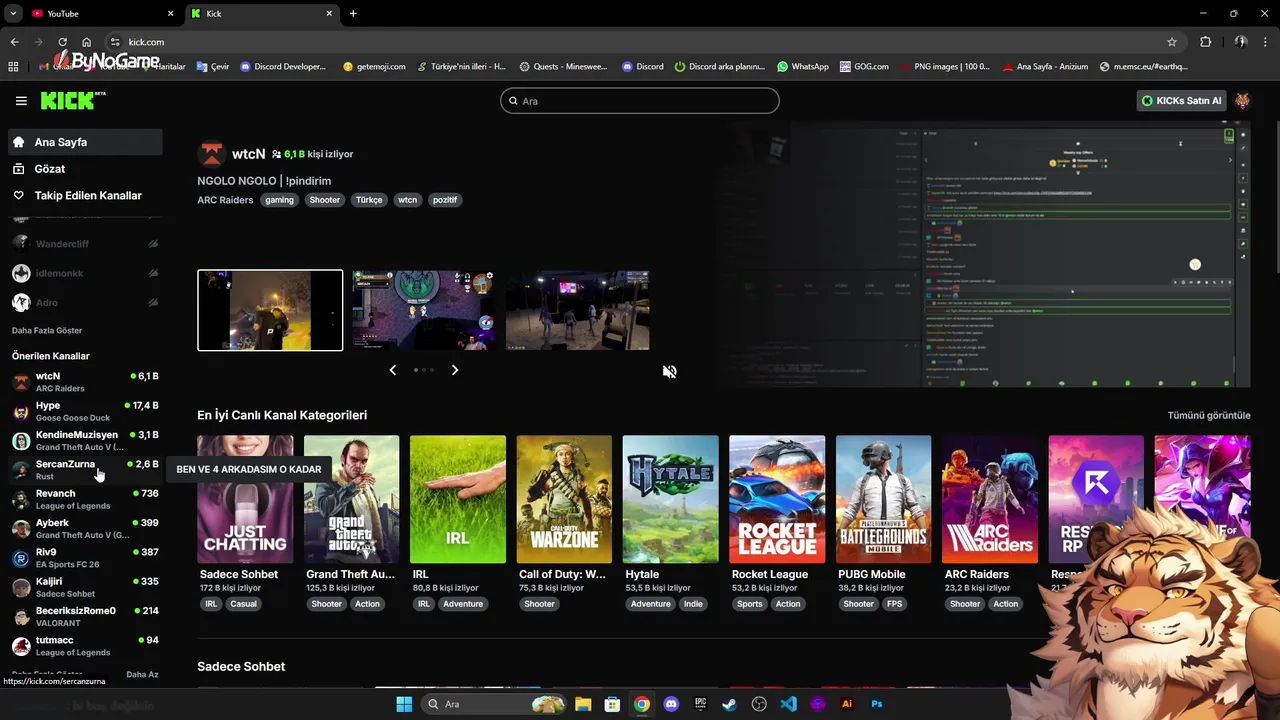Click the Windows taskbar Ara search box
Viewport: 1280px width, 720px height.
coord(494,704)
